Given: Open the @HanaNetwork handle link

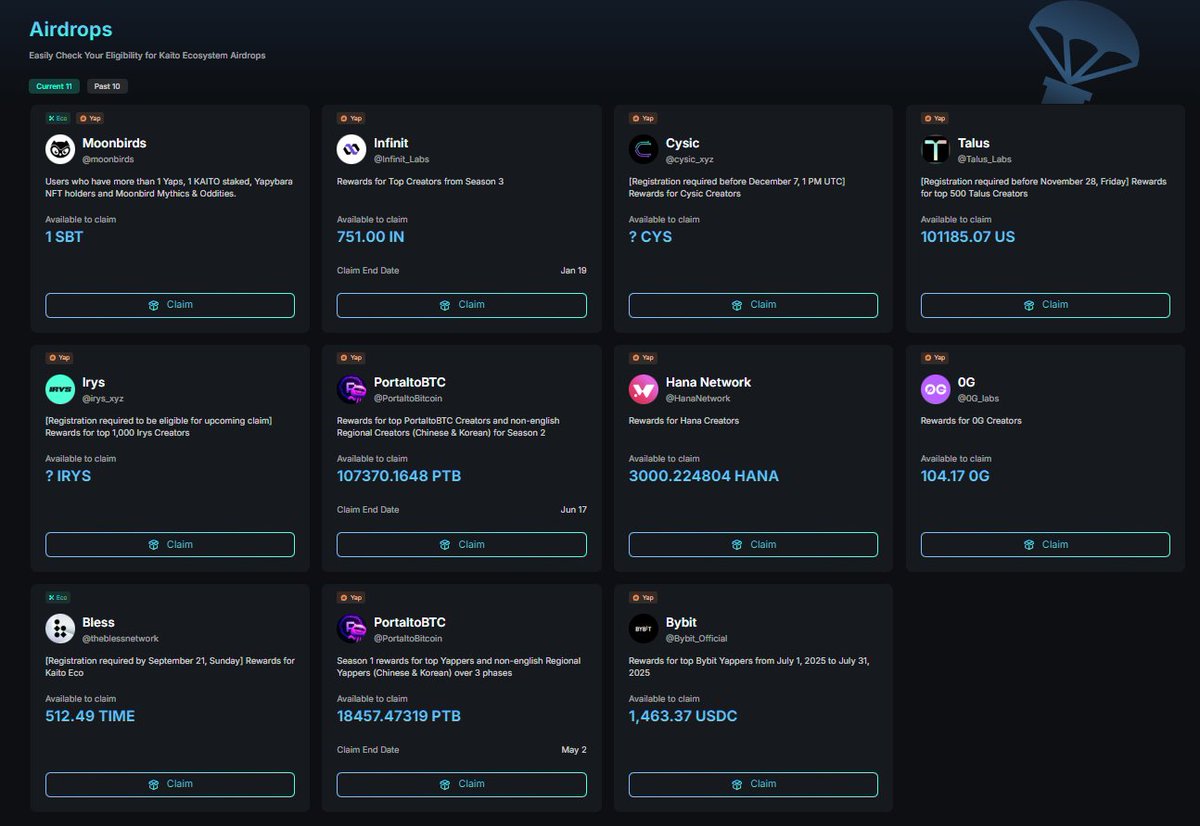Looking at the screenshot, I should (x=697, y=398).
